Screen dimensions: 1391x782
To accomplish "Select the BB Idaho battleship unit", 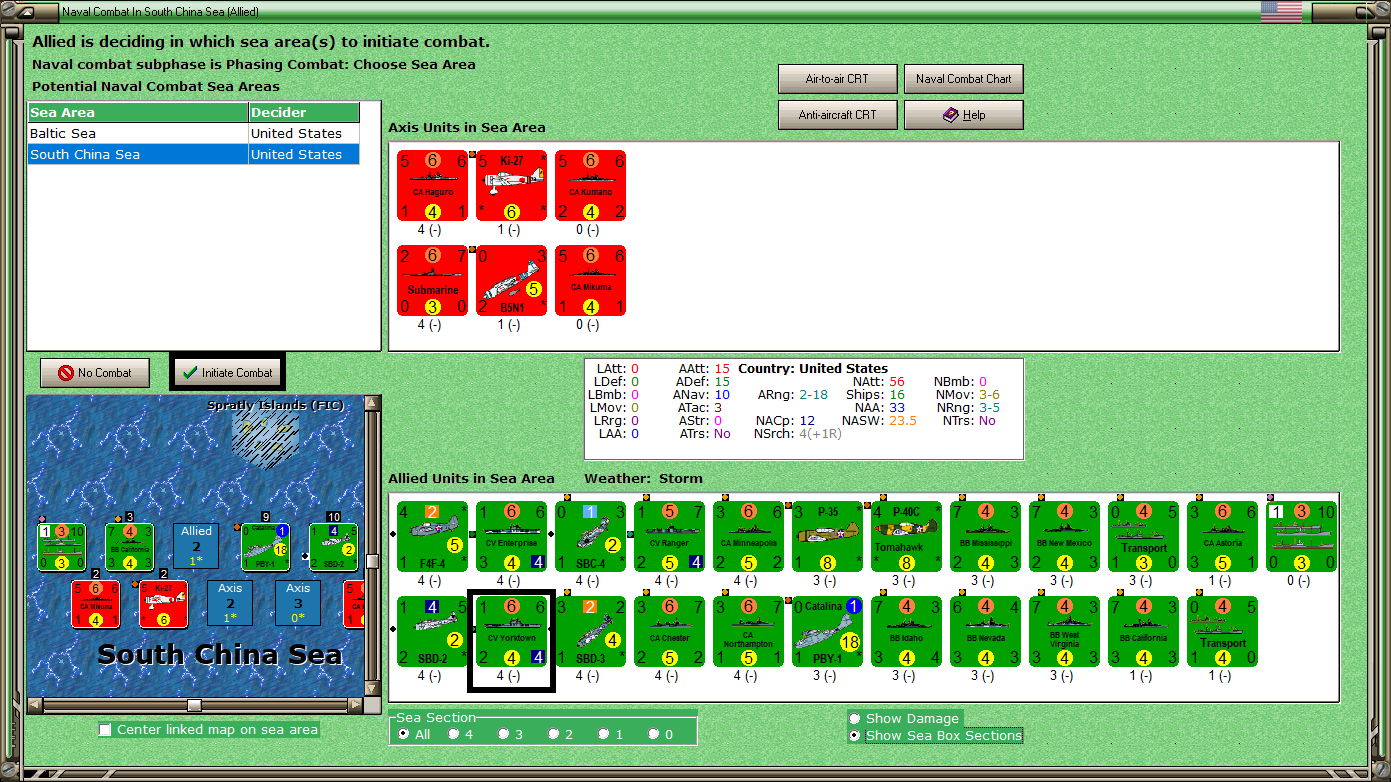I will tap(906, 632).
